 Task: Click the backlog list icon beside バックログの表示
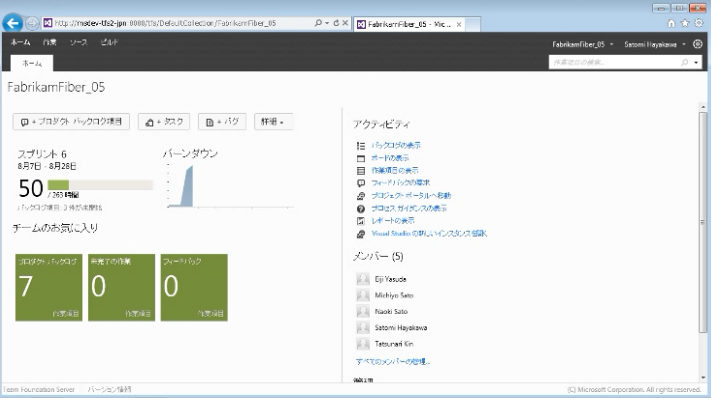[361, 146]
